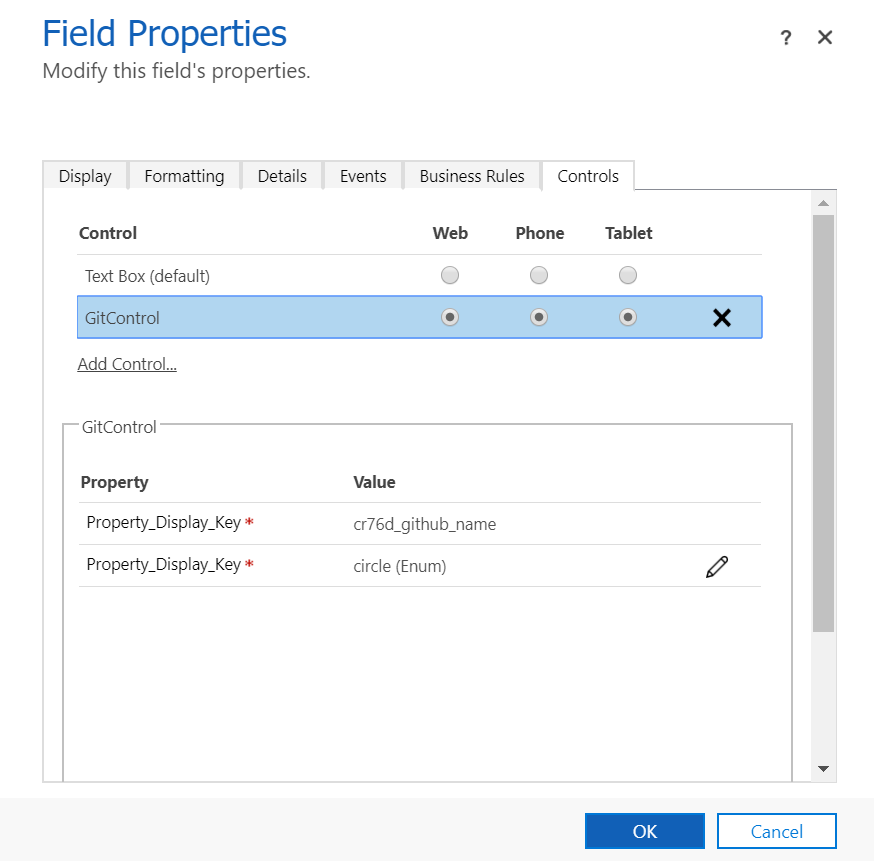874x861 pixels.
Task: Go to the Details tab
Action: click(282, 176)
